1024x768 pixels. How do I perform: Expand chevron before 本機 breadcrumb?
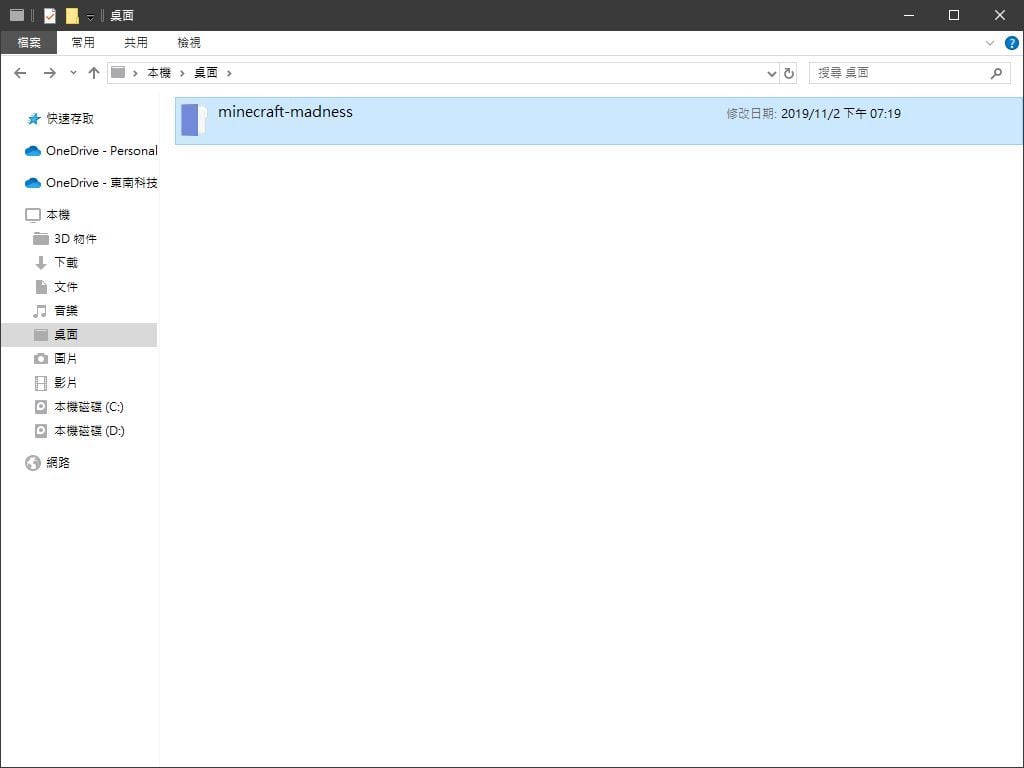click(135, 73)
